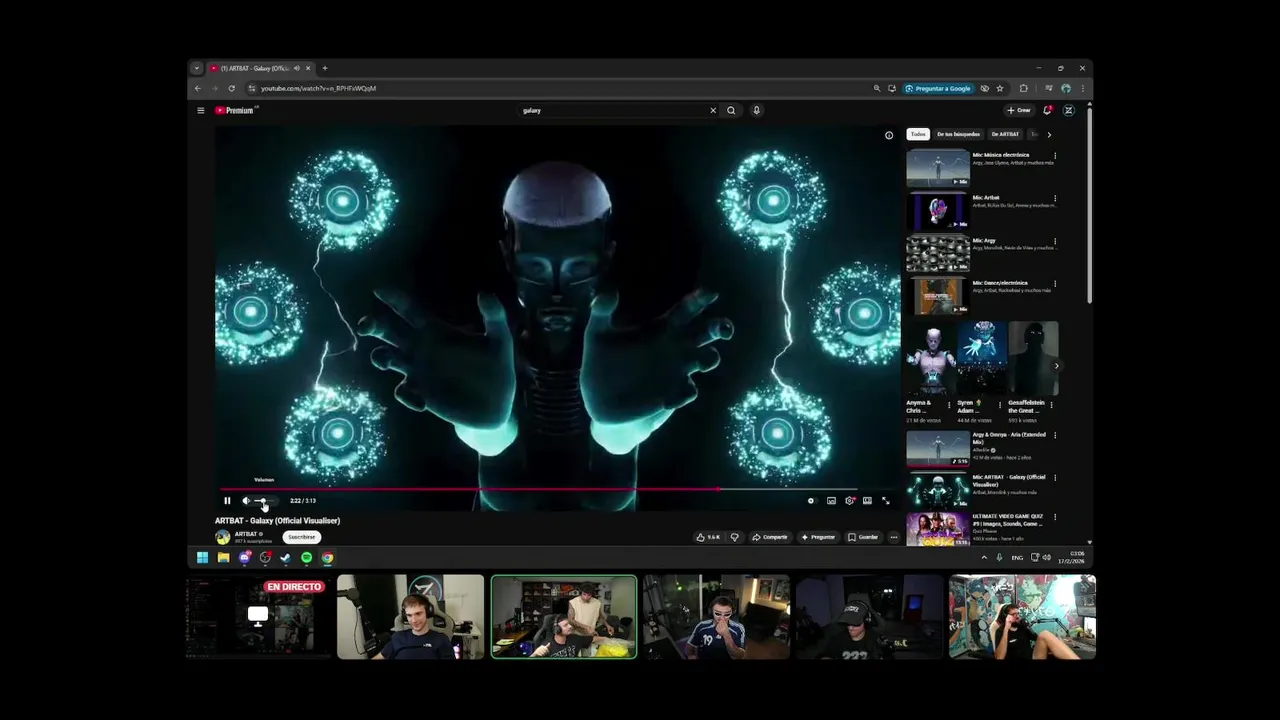Viewport: 1280px width, 720px height.
Task: Open Steam on the taskbar
Action: [x=286, y=558]
